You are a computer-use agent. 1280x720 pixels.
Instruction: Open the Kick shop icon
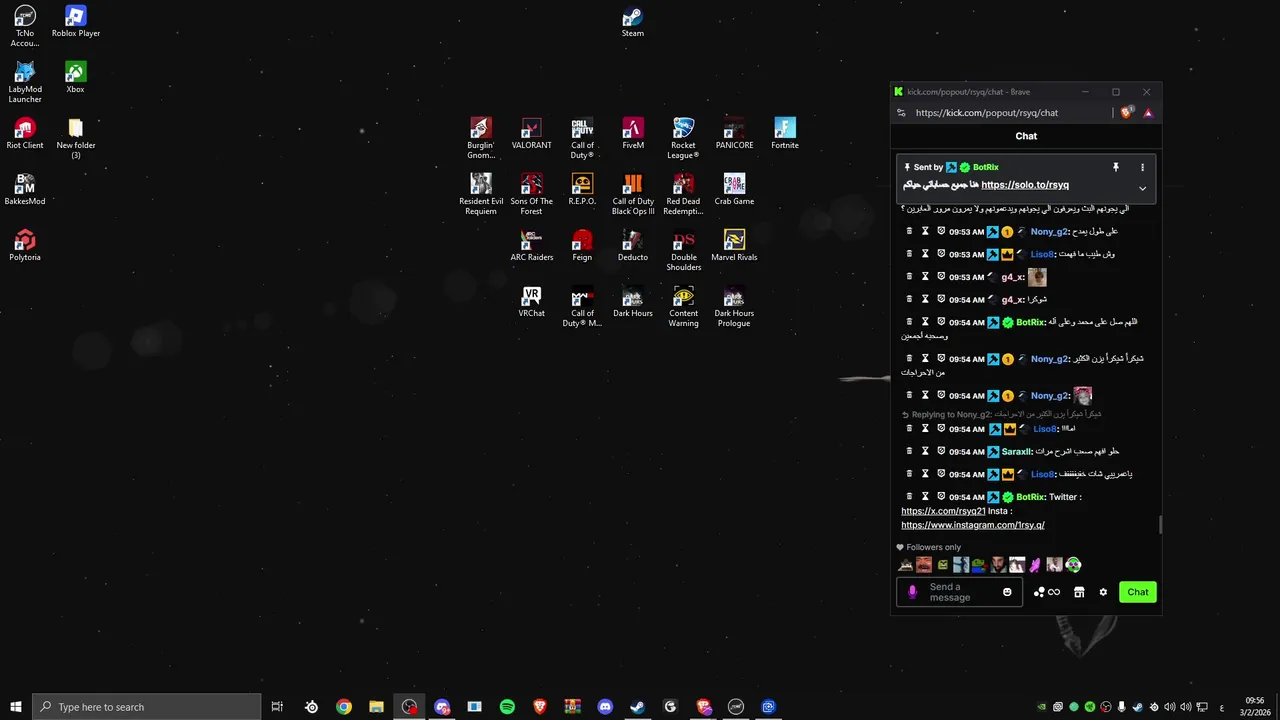1079,592
